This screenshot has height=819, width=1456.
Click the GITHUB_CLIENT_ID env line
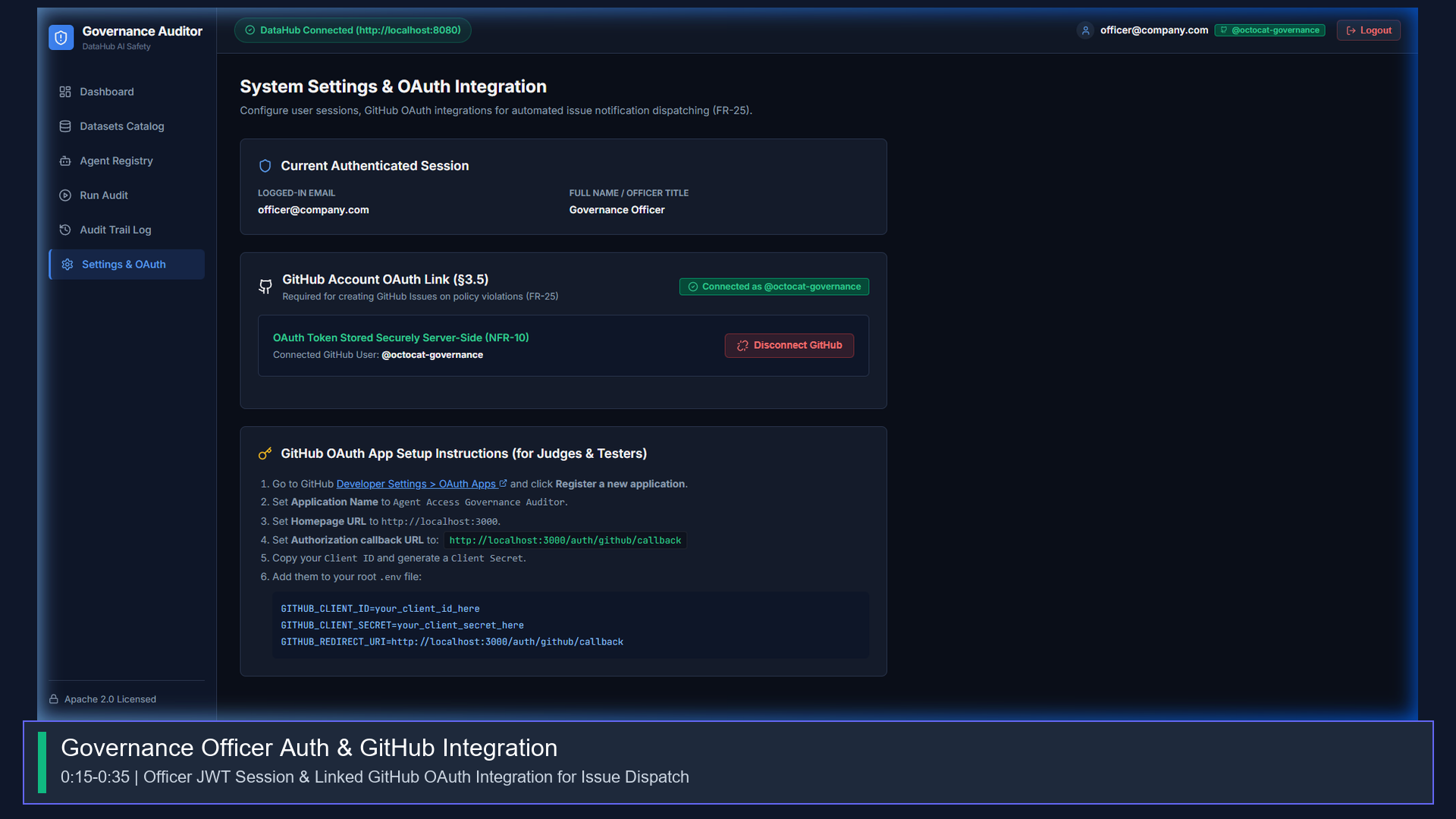point(380,609)
